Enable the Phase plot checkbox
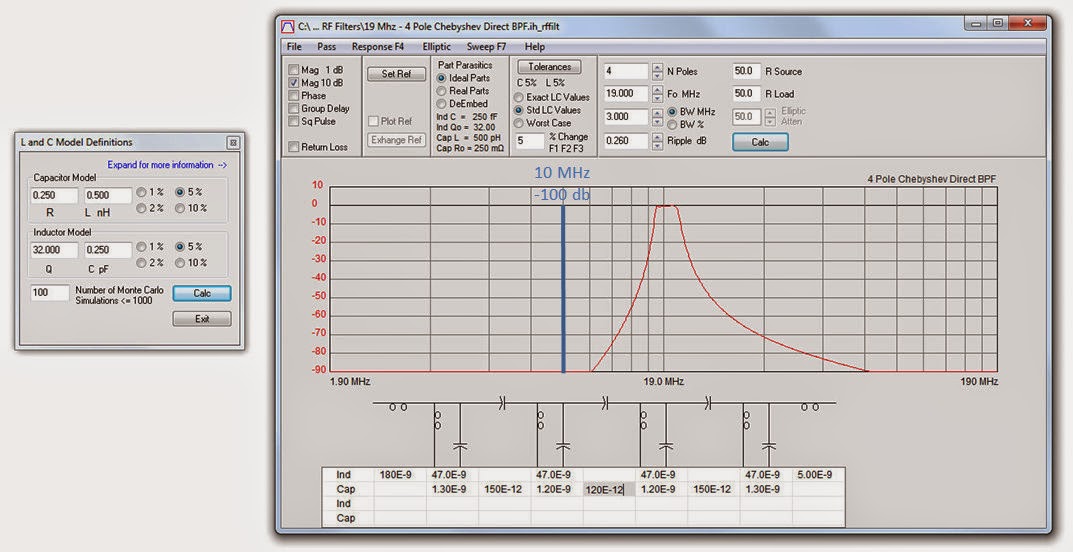Viewport: 1073px width, 552px height. (x=294, y=96)
